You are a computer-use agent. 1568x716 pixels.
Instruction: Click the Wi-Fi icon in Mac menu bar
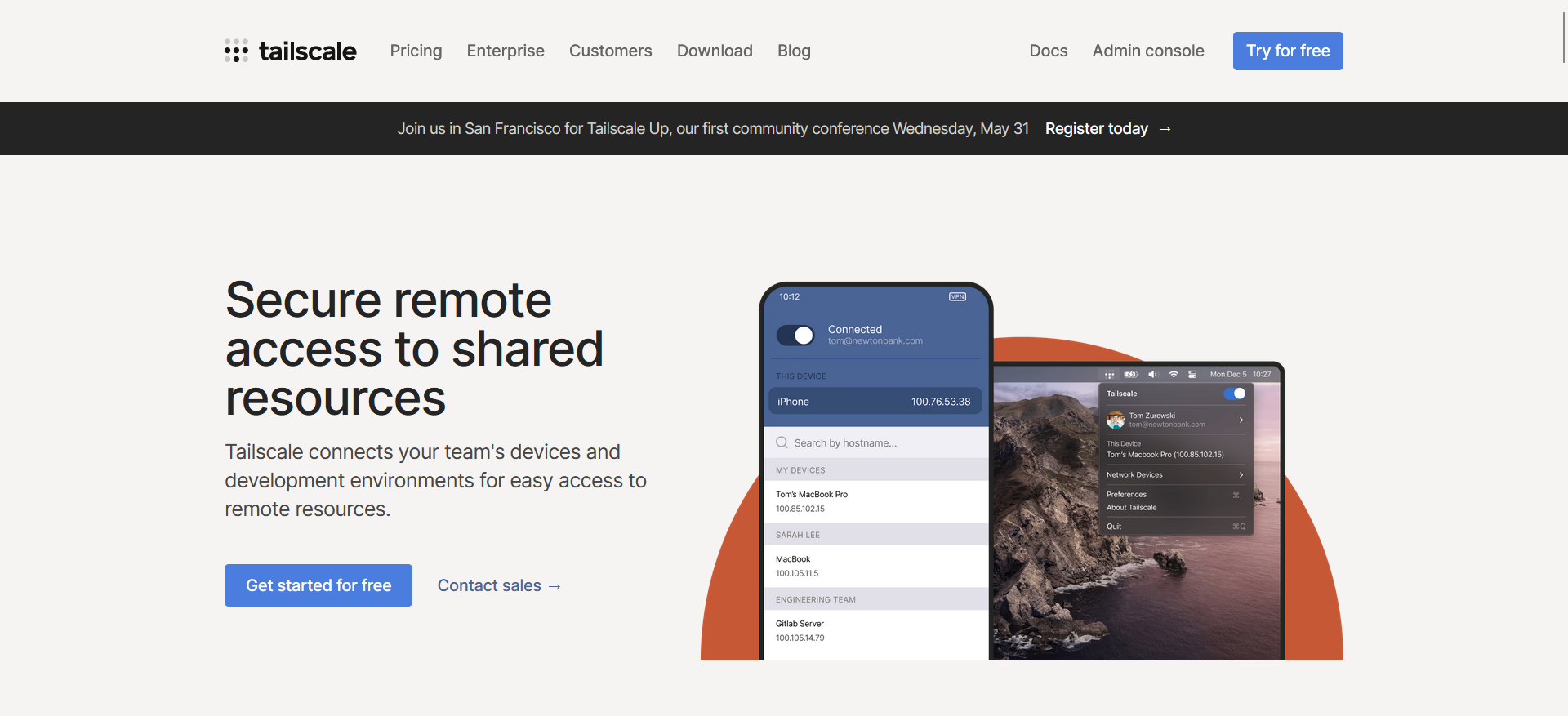click(1174, 375)
